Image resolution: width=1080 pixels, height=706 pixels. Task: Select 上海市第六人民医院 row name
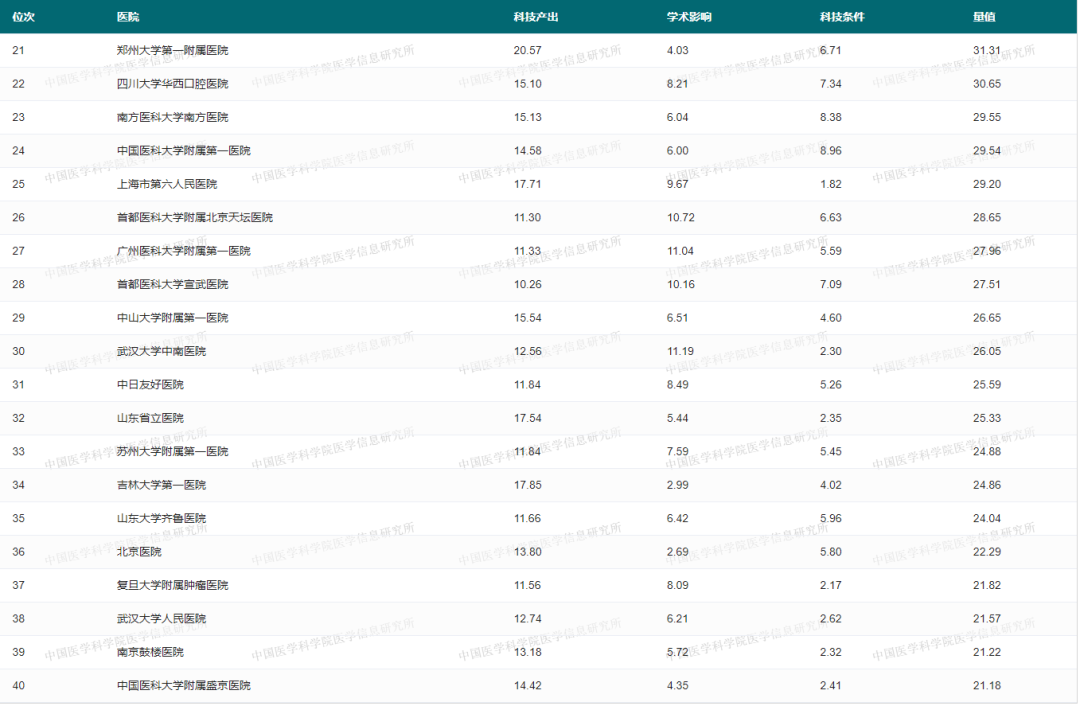coord(167,184)
